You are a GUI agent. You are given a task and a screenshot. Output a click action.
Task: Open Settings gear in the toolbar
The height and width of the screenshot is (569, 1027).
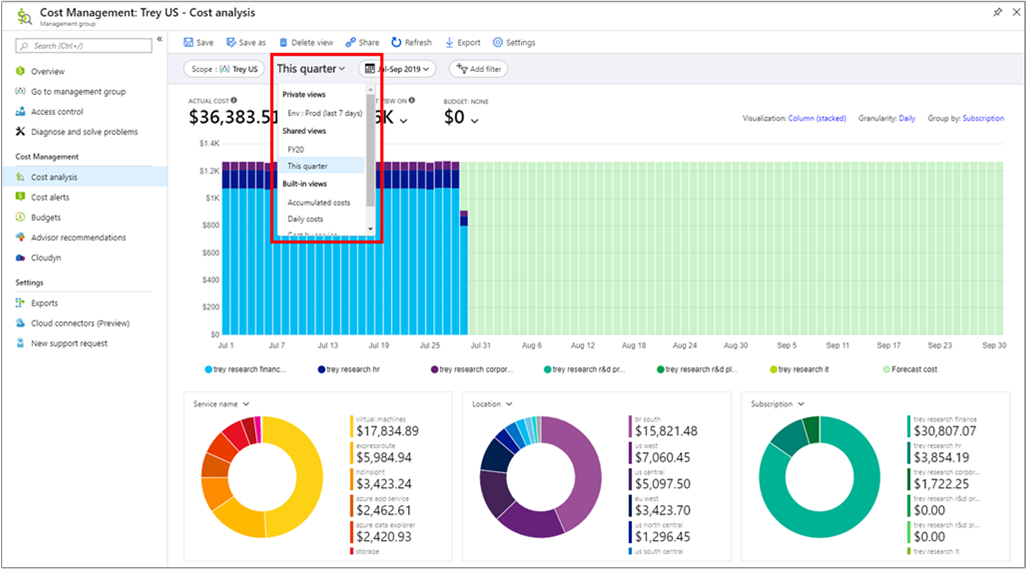(498, 43)
